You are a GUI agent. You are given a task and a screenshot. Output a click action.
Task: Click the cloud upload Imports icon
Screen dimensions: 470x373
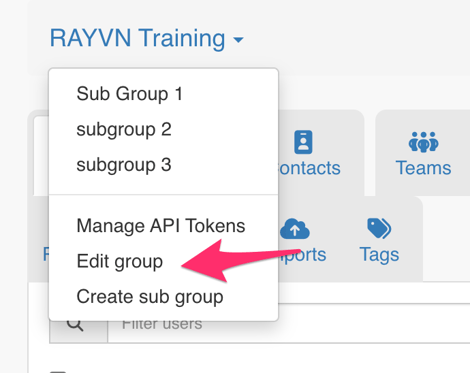[x=295, y=229]
